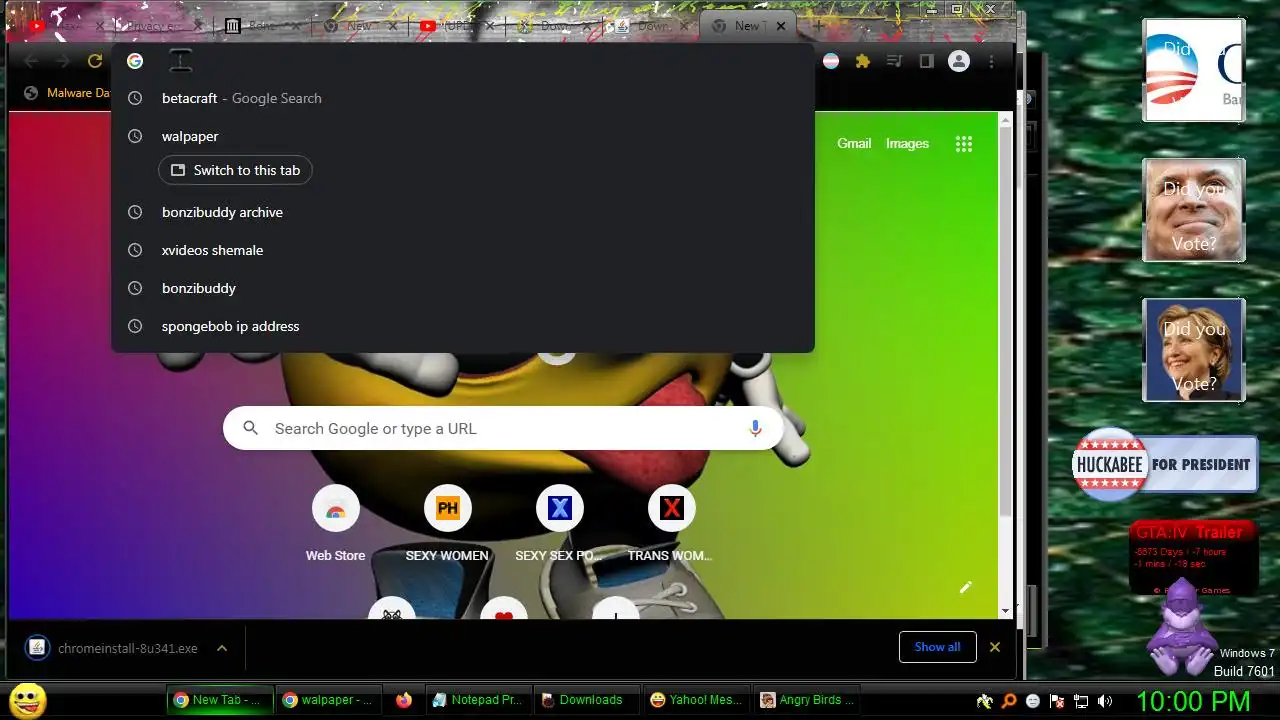Click the 10:00 PM taskbar clock
This screenshot has width=1280, height=720.
pyautogui.click(x=1192, y=700)
